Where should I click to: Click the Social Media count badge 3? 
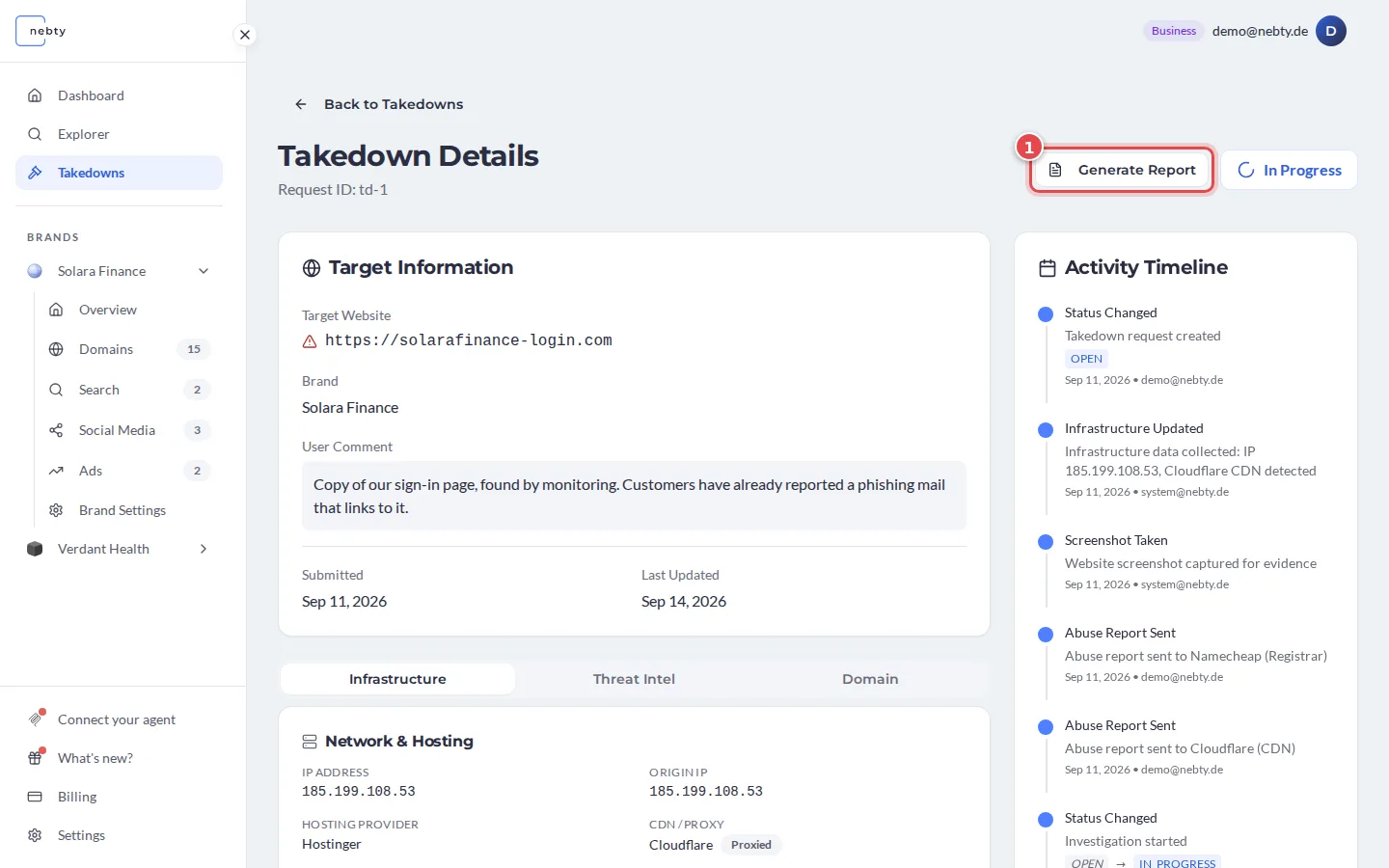pos(197,430)
